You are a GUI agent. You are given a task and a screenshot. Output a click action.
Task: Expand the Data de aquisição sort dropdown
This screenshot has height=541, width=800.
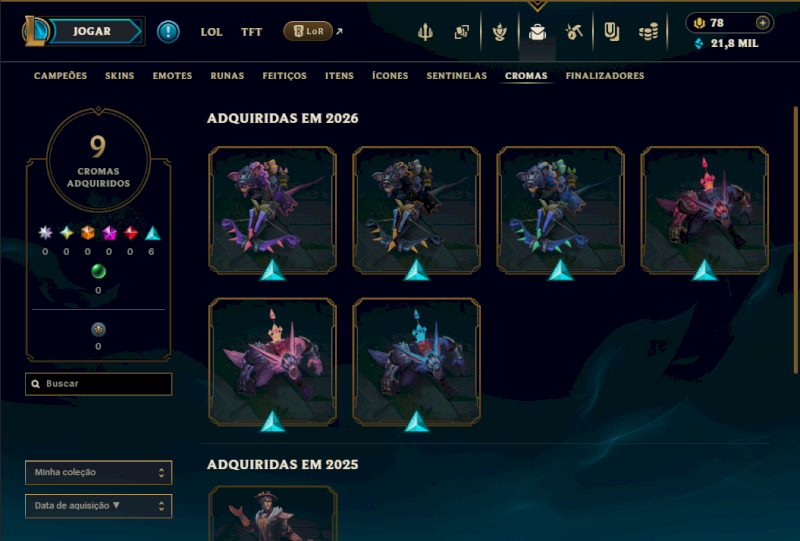pyautogui.click(x=98, y=506)
